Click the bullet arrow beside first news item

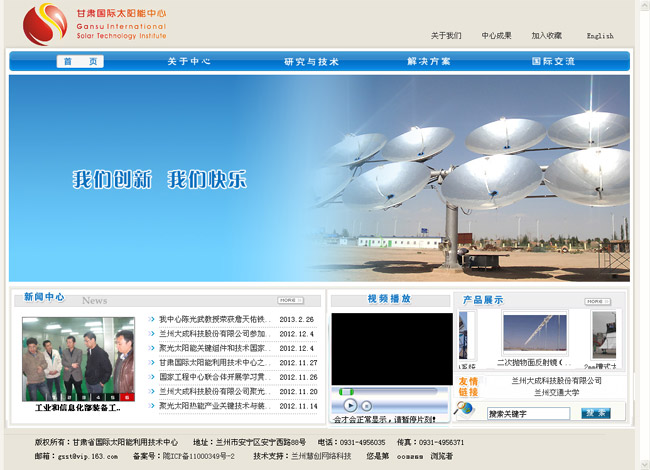(152, 320)
